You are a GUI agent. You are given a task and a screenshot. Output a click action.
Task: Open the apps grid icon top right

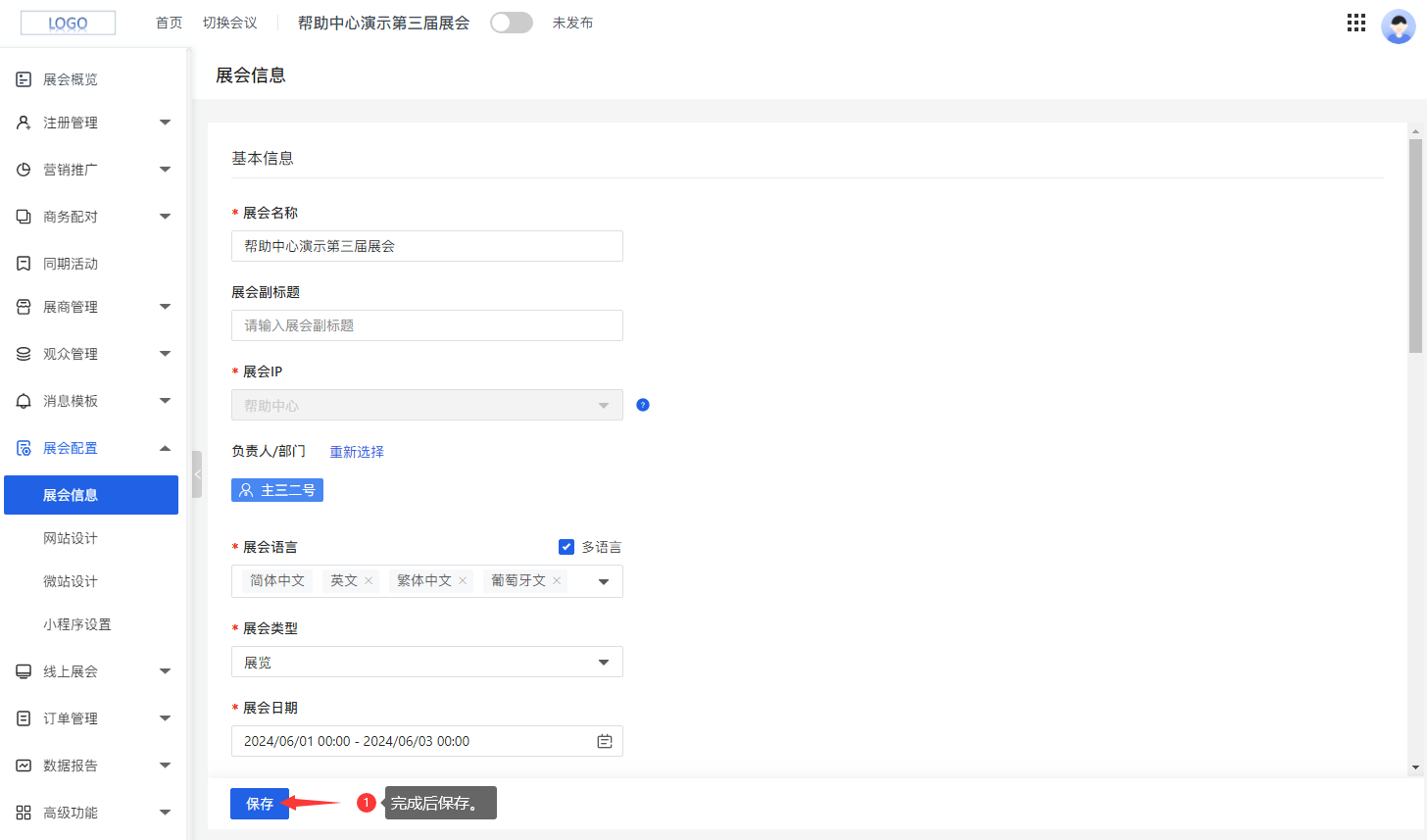pyautogui.click(x=1355, y=22)
